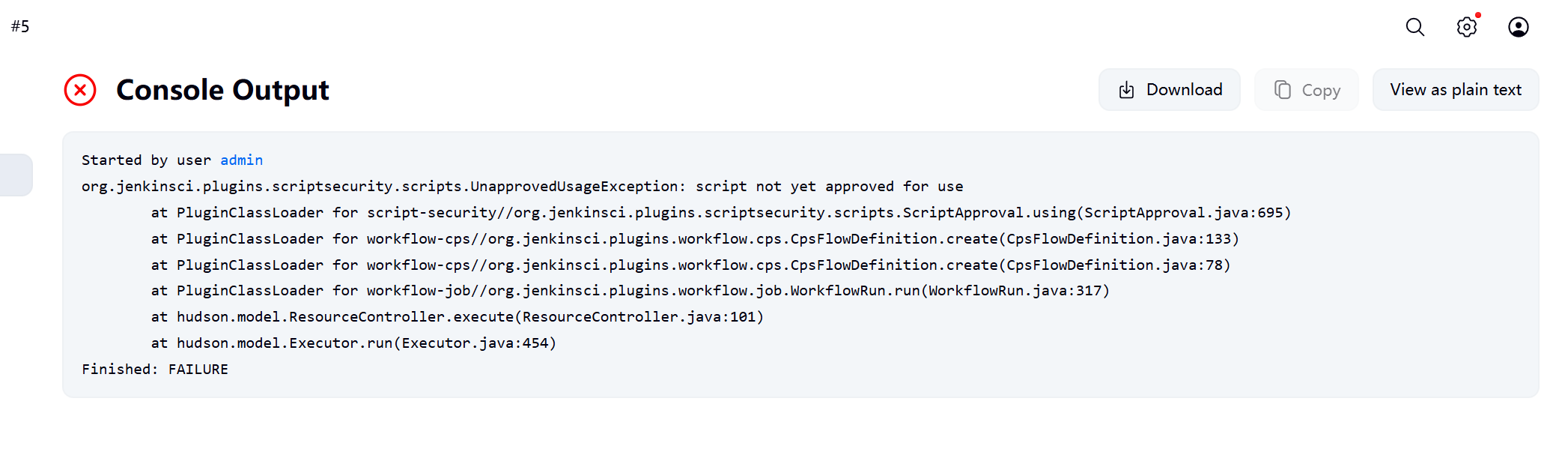This screenshot has height=455, width=1568.
Task: Open the Manage Jenkins gear icon
Action: [x=1467, y=27]
